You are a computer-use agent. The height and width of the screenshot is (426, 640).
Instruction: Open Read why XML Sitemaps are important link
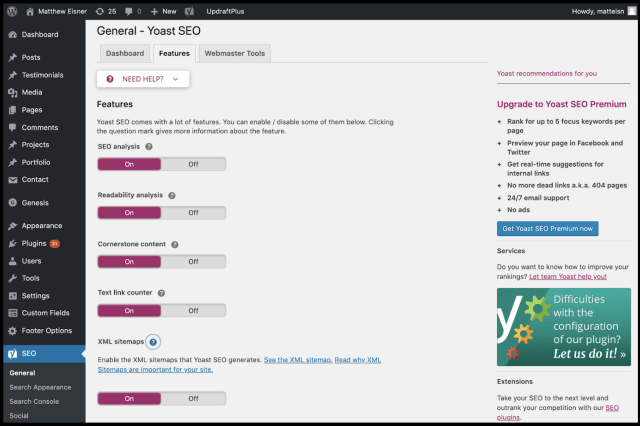(x=239, y=365)
